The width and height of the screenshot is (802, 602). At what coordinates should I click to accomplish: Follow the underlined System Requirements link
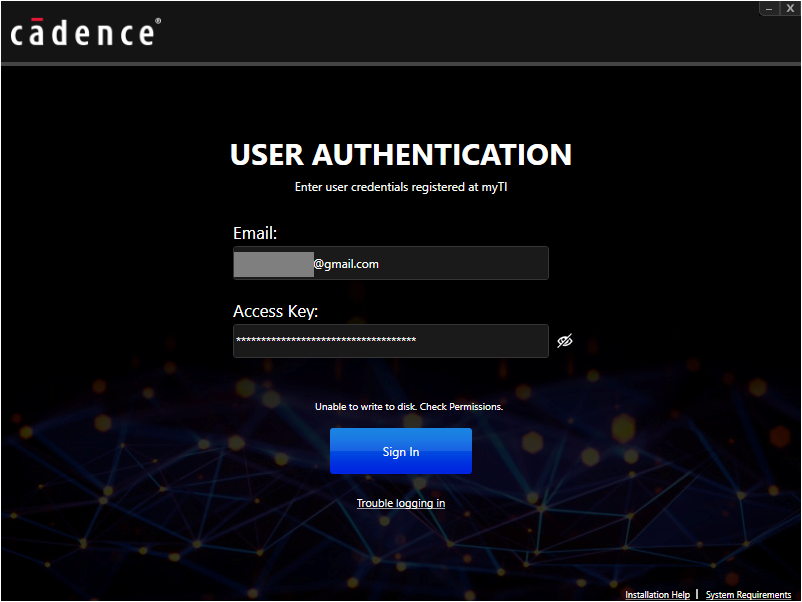tap(748, 594)
